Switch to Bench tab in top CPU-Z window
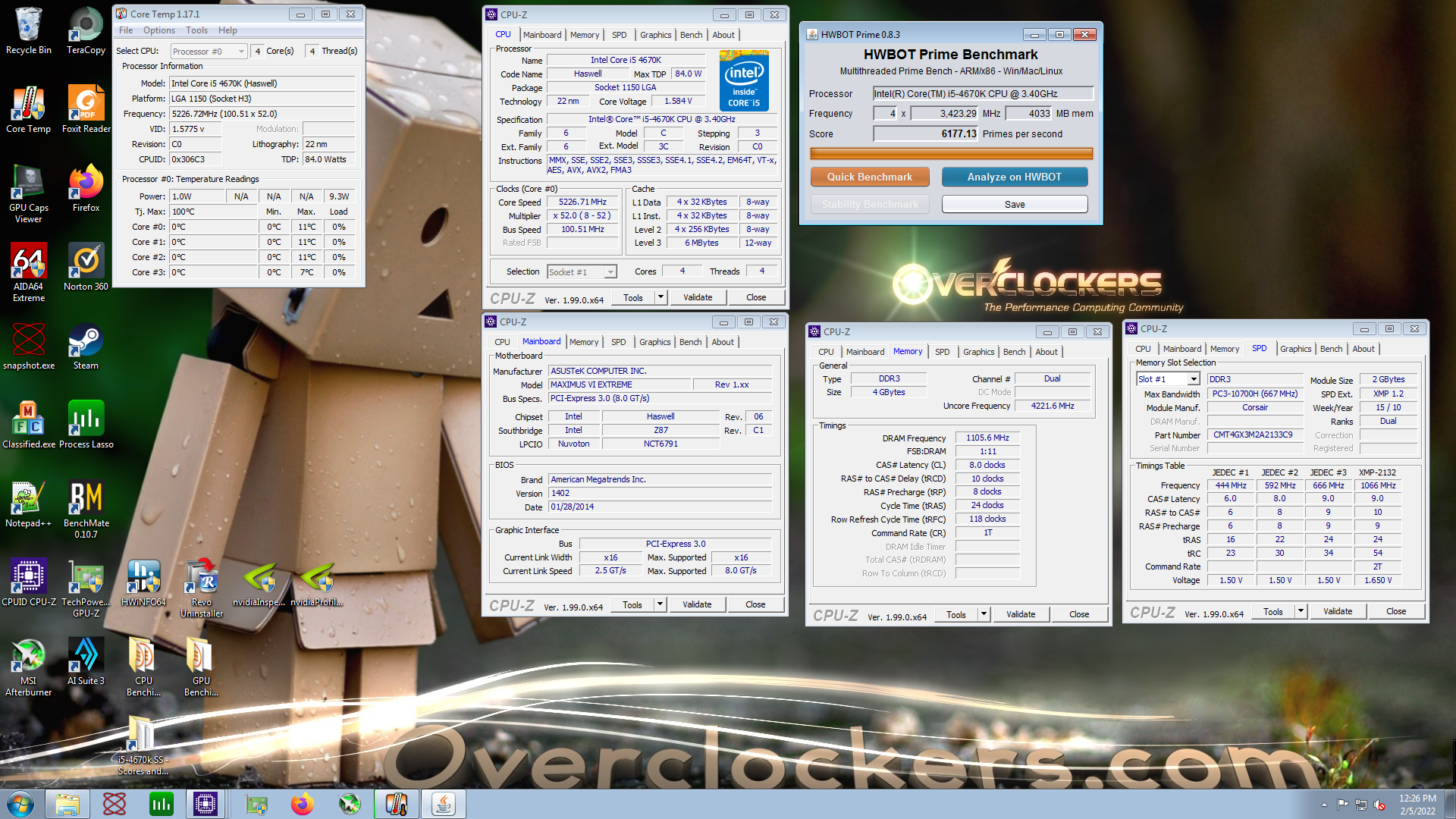Viewport: 1456px width, 819px height. coord(691,35)
